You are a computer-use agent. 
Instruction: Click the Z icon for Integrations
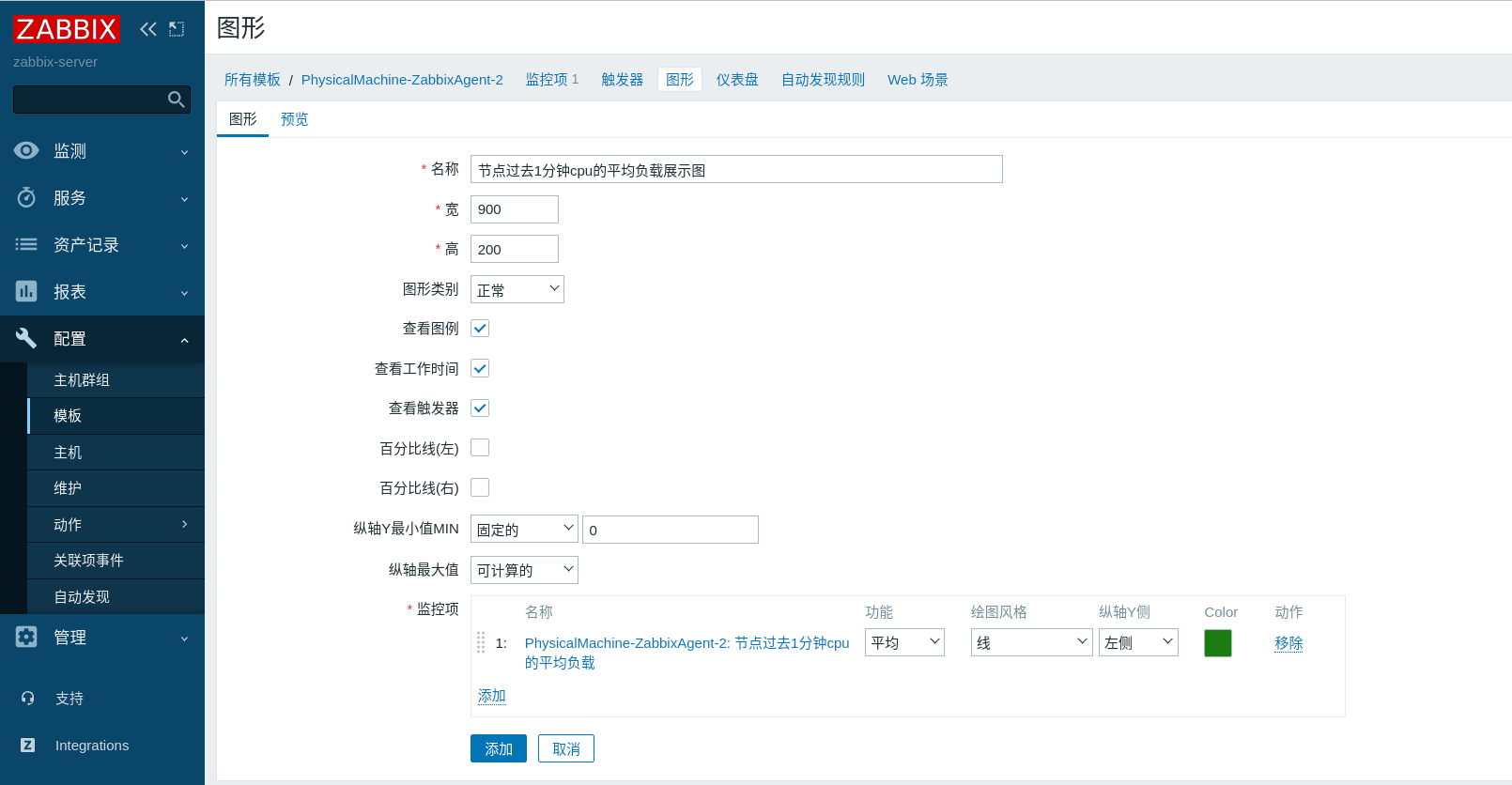(27, 745)
